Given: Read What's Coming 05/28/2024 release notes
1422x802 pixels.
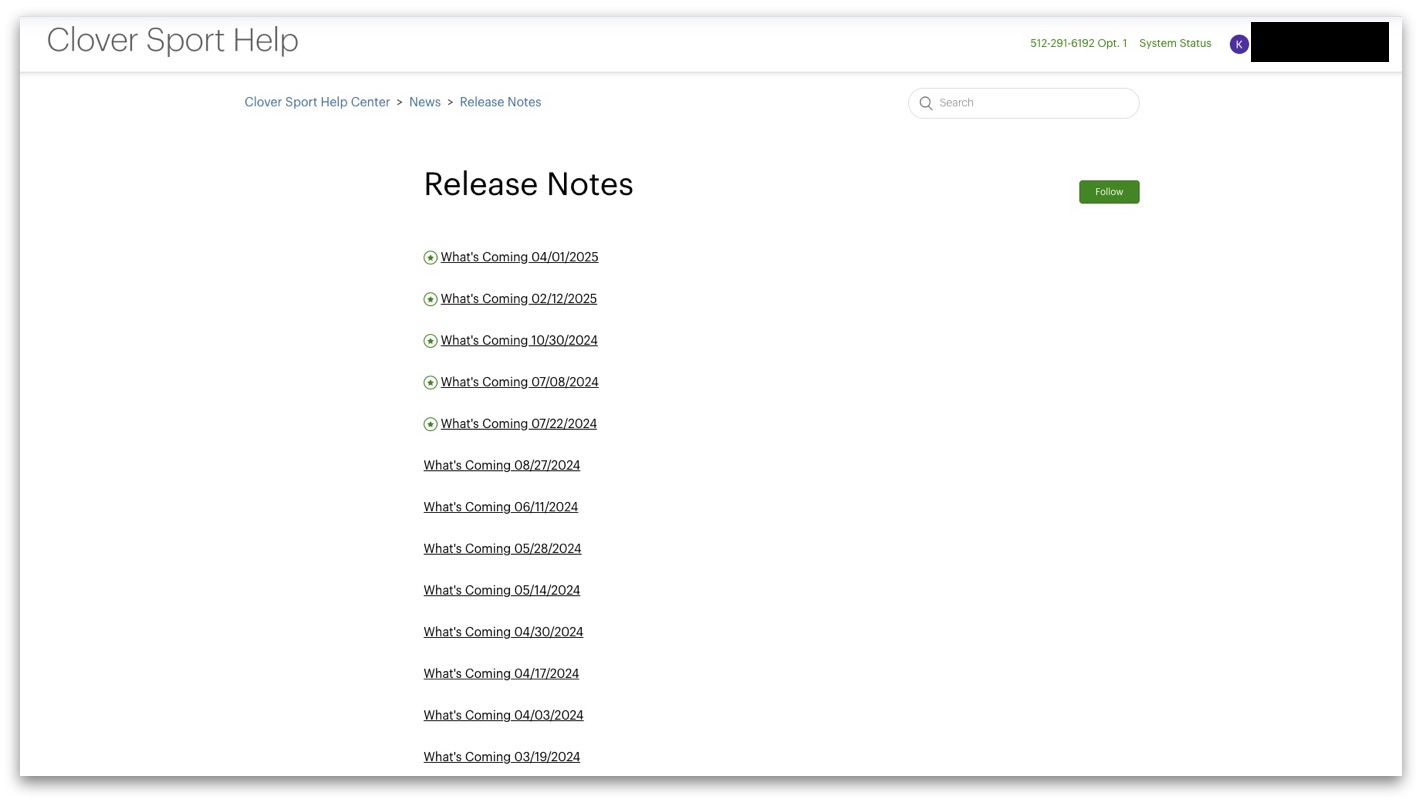Looking at the screenshot, I should [502, 549].
